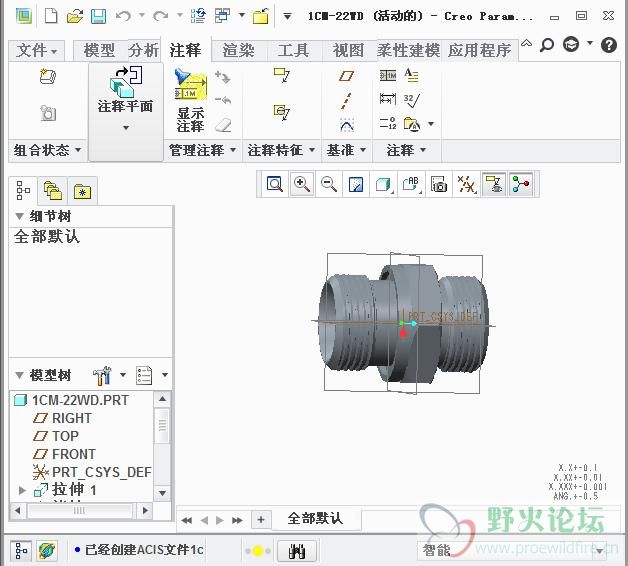
Task: Expand the 注释特征 group dropdown
Action: tap(282, 151)
